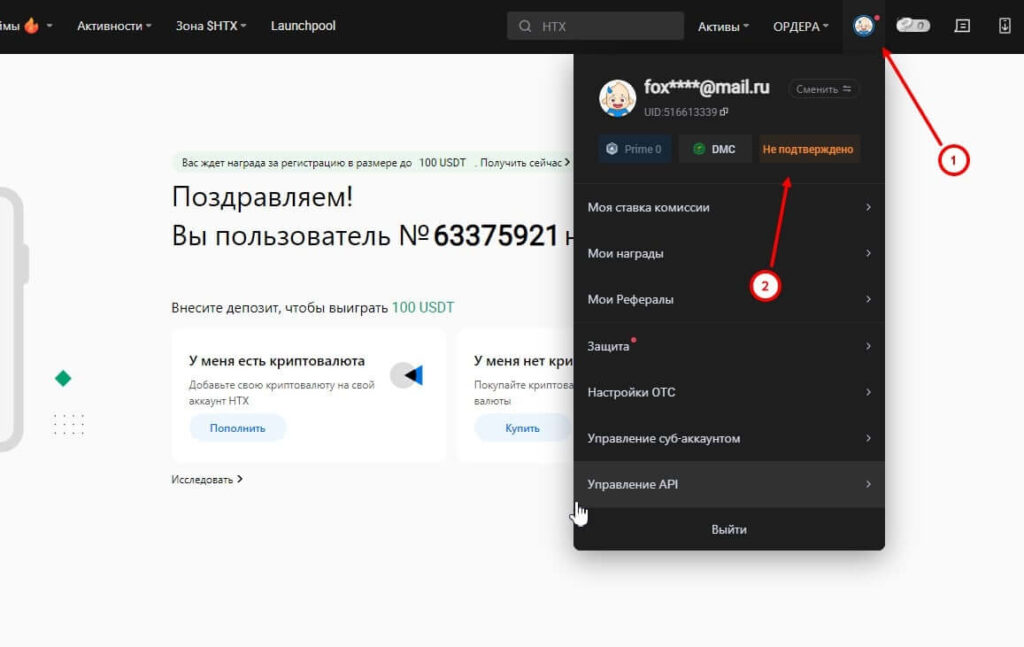Open the ОРДЕРА dropdown menu
The height and width of the screenshot is (647, 1024).
pos(800,26)
